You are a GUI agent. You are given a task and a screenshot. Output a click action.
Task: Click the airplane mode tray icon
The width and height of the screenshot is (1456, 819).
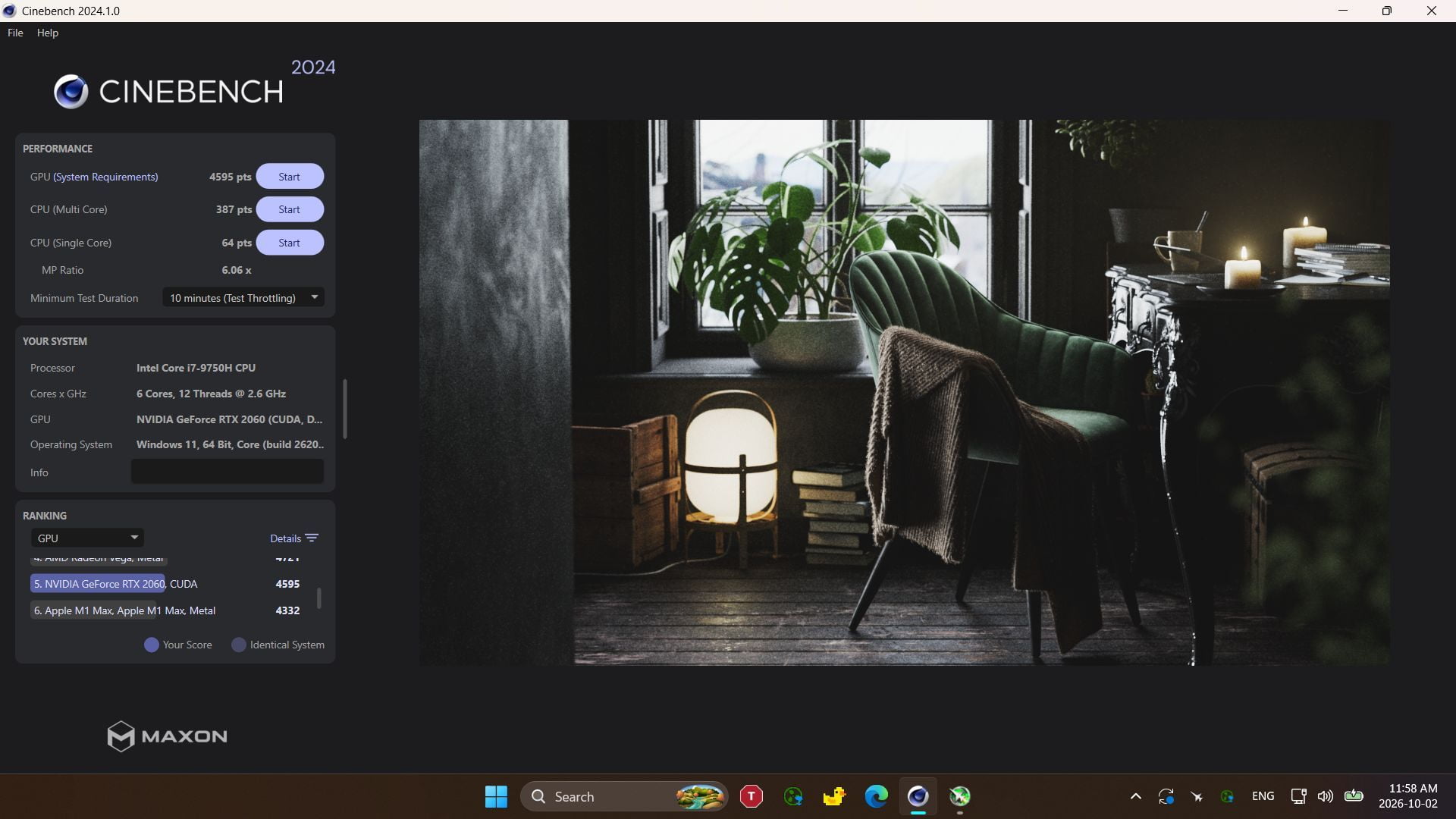[x=1197, y=796]
